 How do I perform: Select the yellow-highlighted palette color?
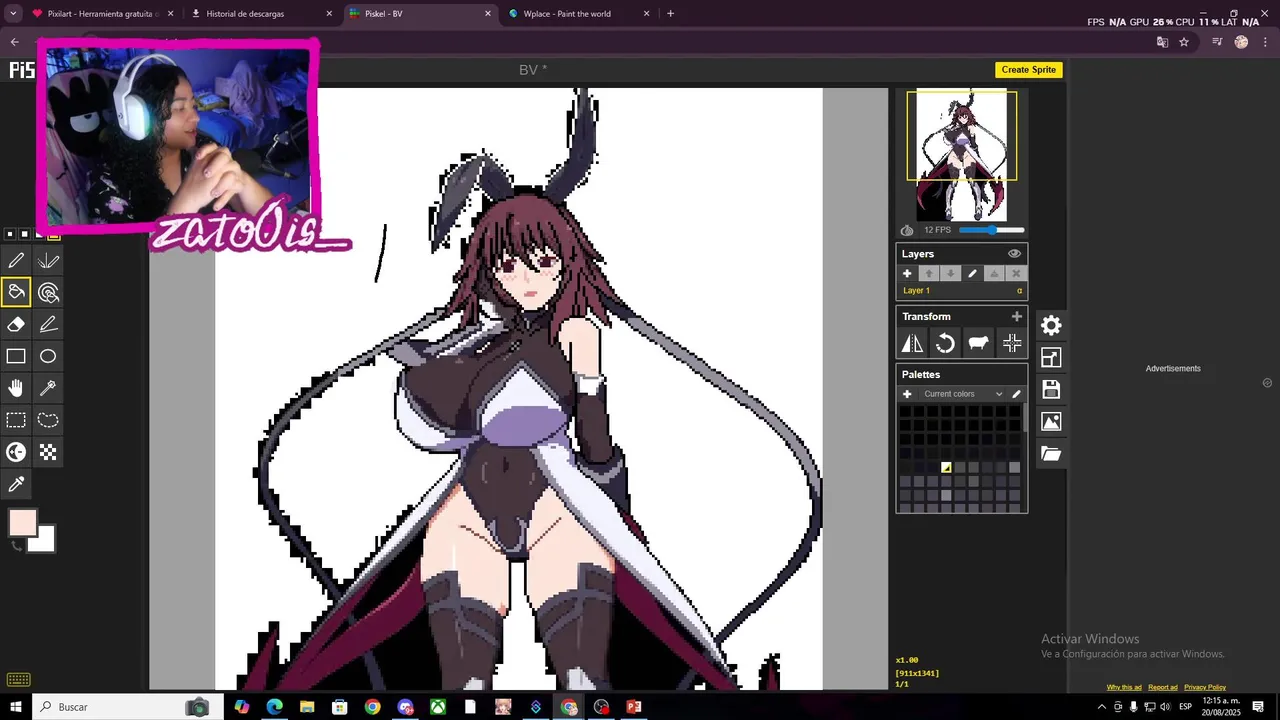(x=946, y=467)
